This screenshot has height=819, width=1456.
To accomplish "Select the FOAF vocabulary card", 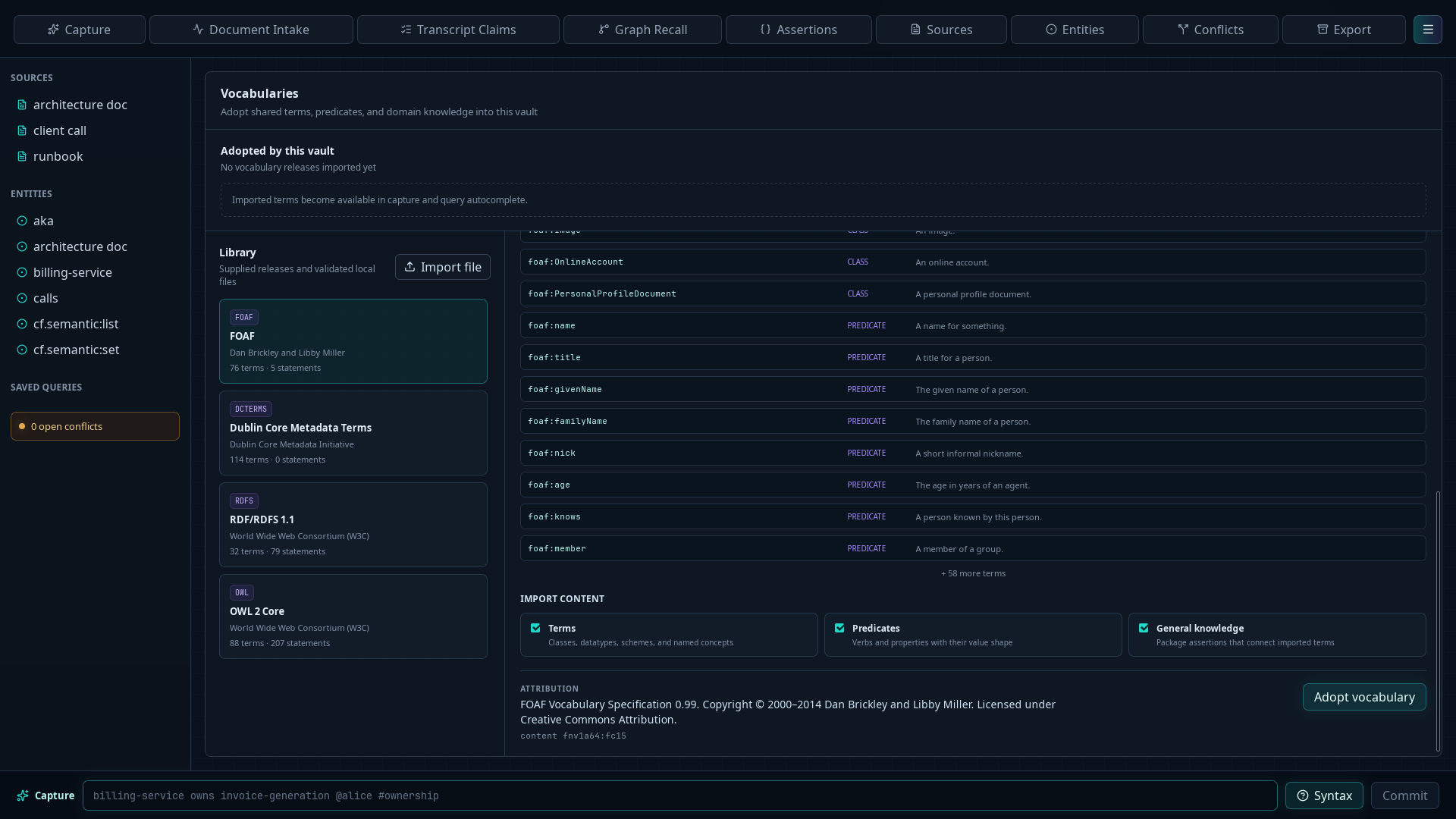I will click(x=353, y=341).
